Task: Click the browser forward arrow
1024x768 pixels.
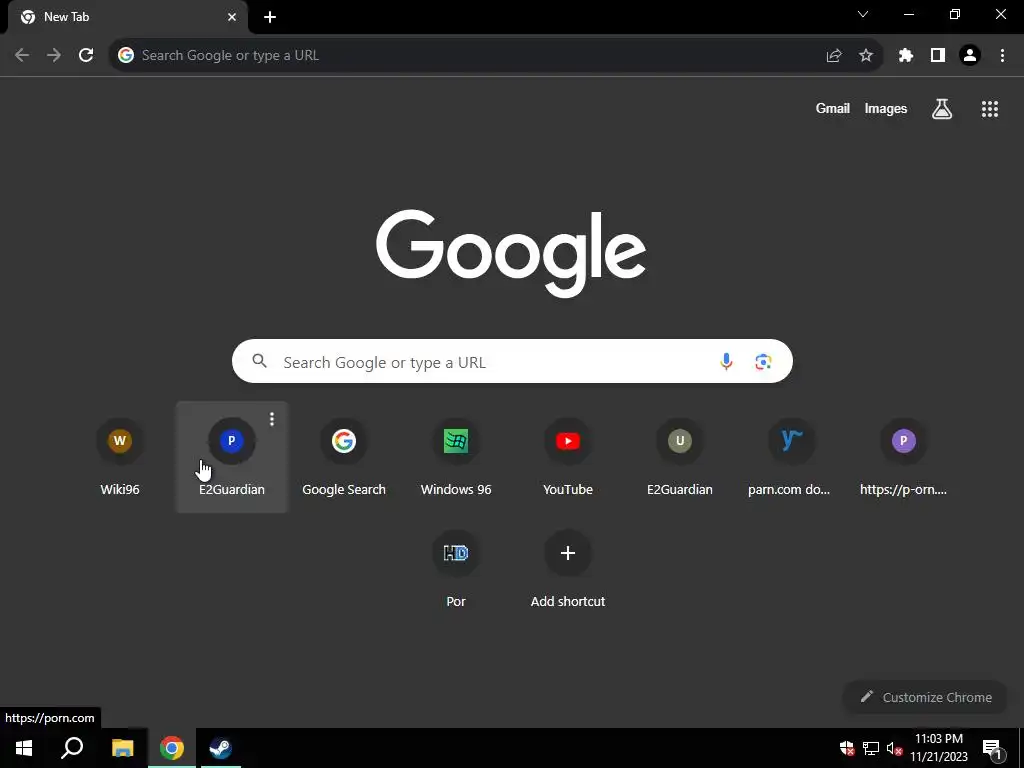Action: click(x=54, y=56)
